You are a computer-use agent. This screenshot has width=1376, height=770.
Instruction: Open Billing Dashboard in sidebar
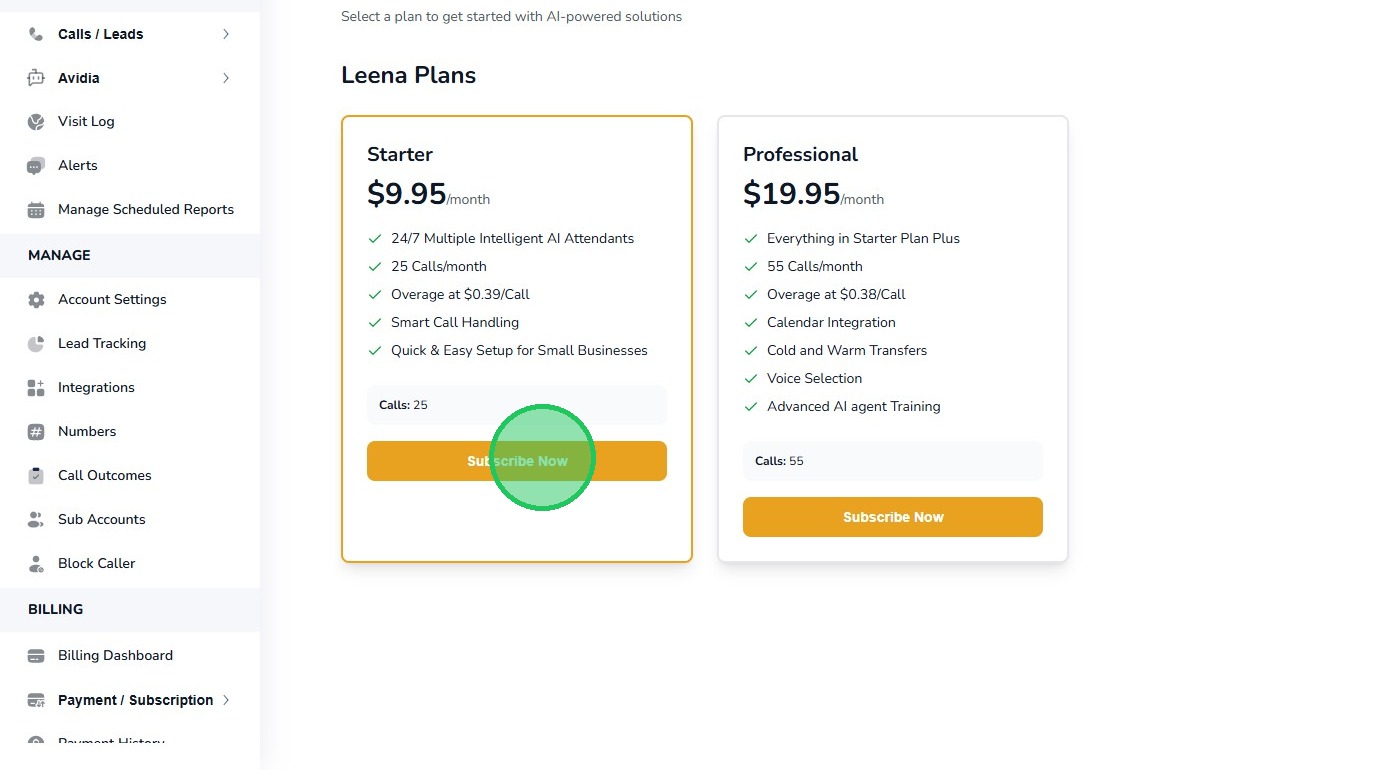(115, 656)
